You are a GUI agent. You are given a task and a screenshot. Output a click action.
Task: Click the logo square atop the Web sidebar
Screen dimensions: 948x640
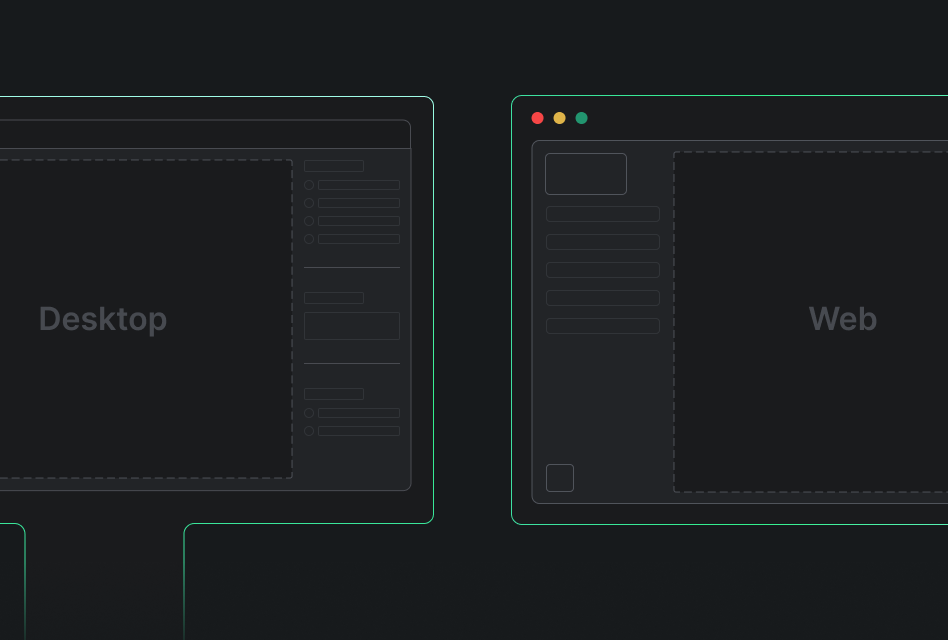tap(585, 173)
